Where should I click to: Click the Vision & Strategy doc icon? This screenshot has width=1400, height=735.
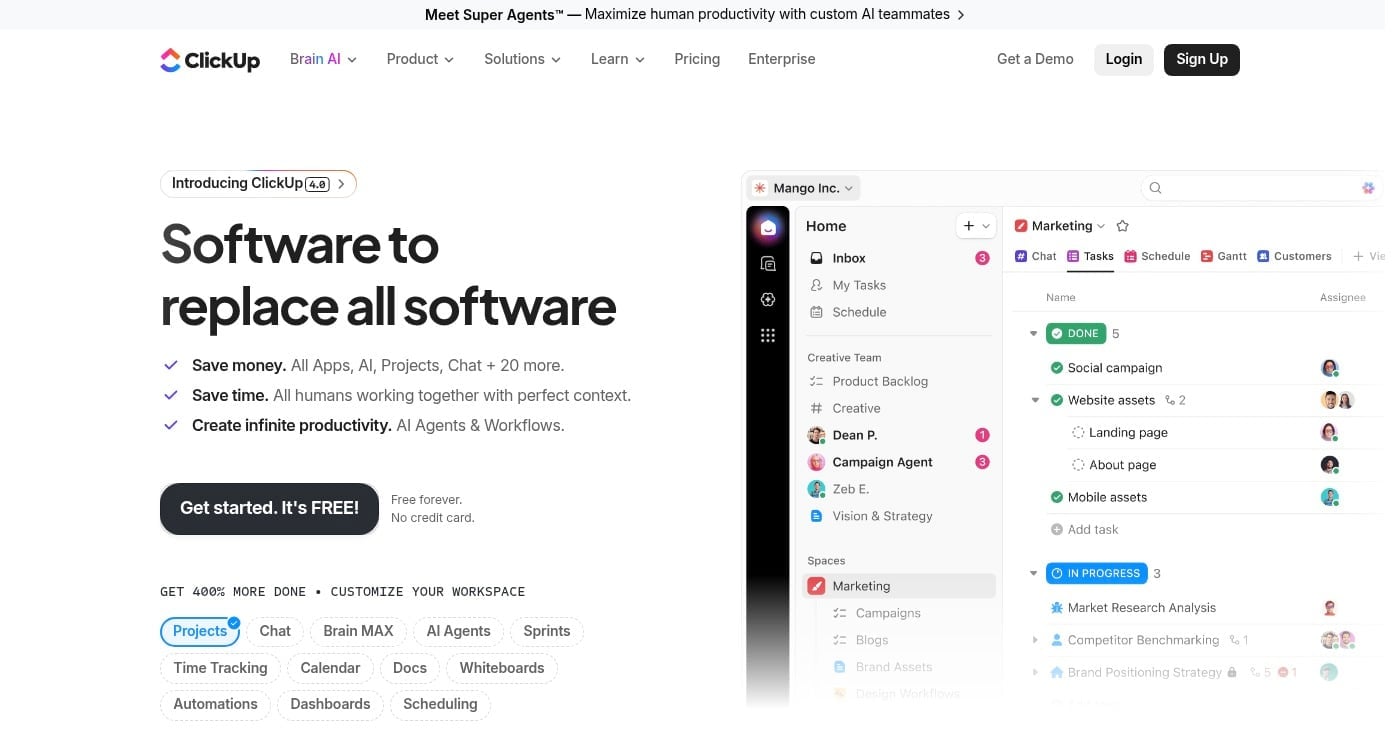point(817,516)
